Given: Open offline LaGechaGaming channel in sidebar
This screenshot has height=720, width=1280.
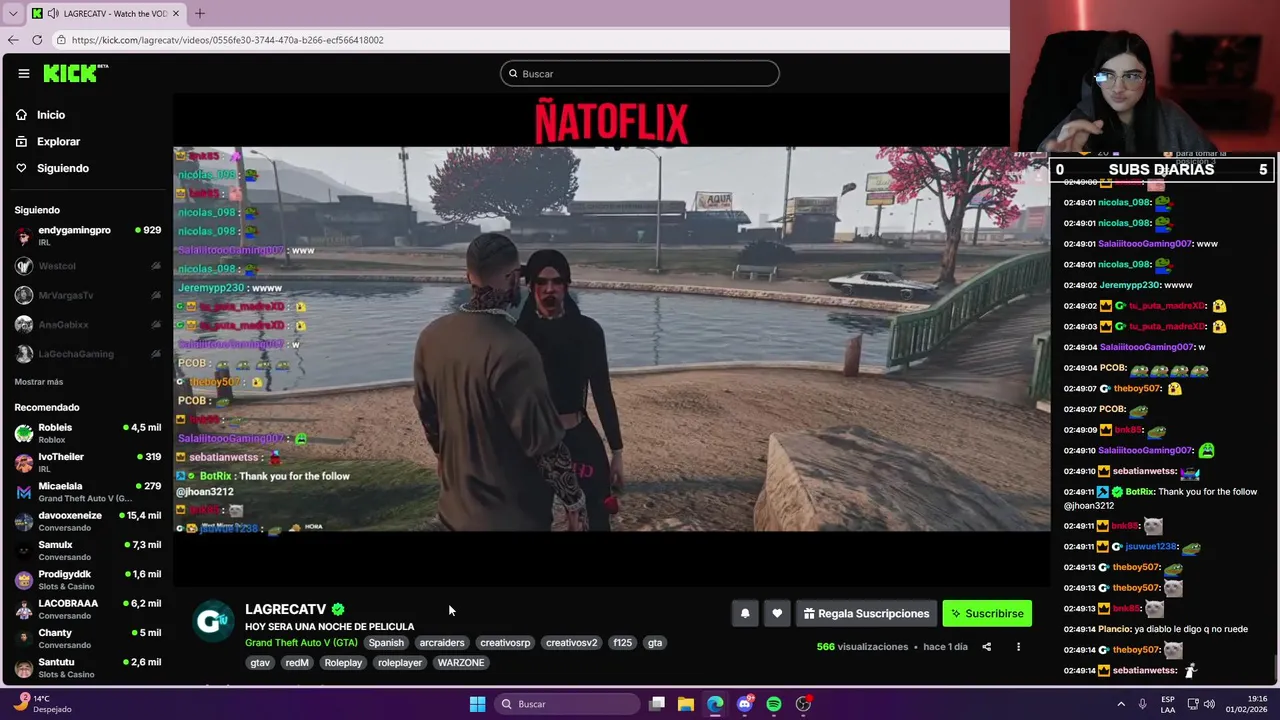Looking at the screenshot, I should point(88,354).
